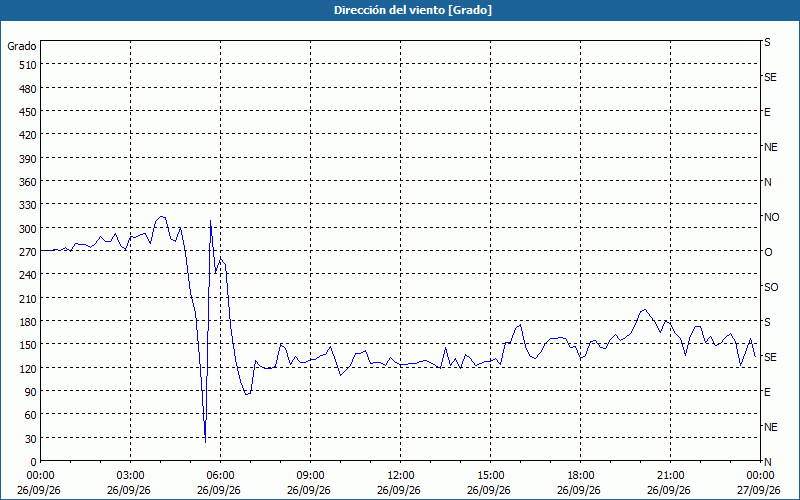Viewport: 800px width, 500px height.
Task: Pick the 150 tick label on left axis
Action: [28, 345]
